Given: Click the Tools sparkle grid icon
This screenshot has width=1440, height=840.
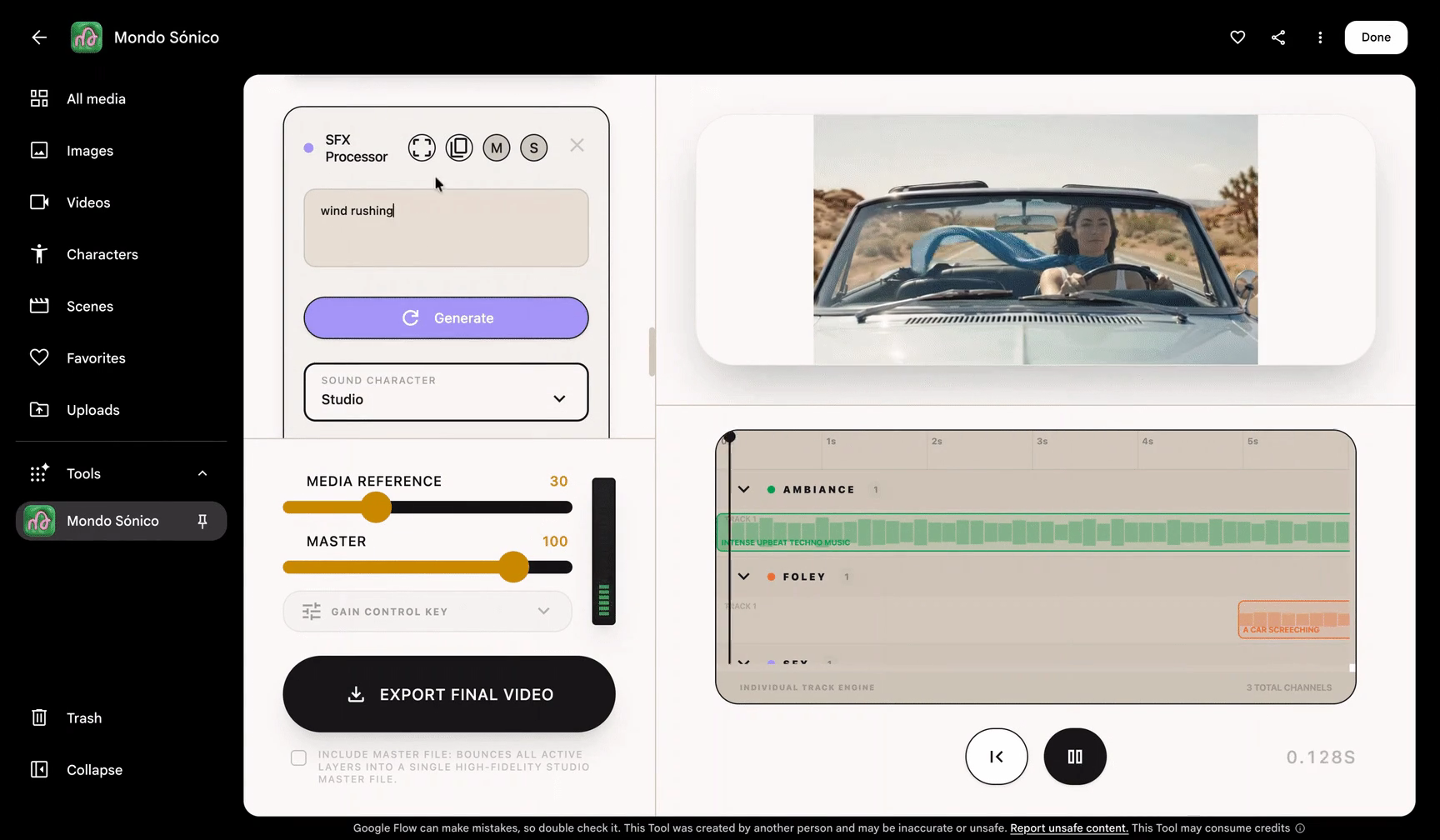Looking at the screenshot, I should (x=39, y=473).
